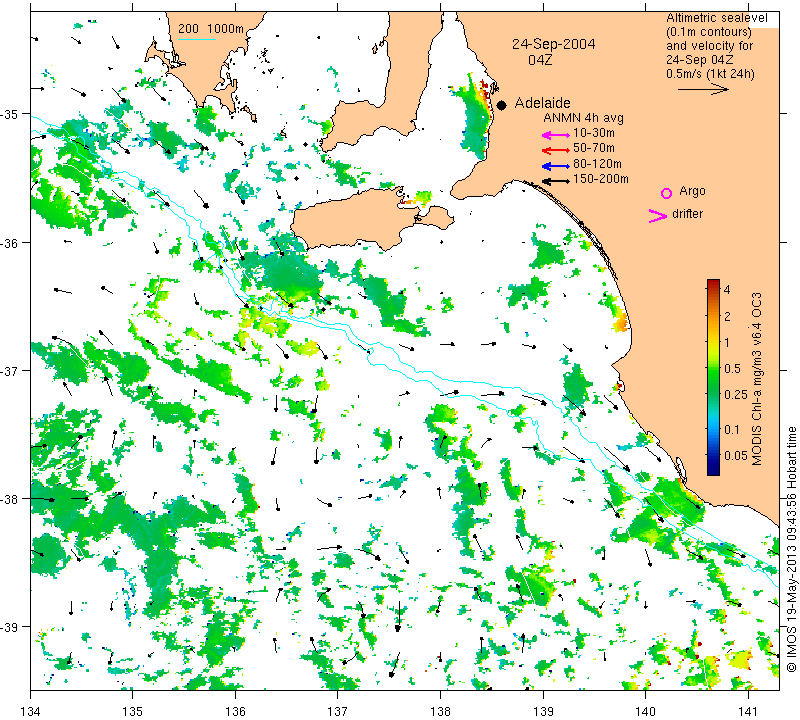Image resolution: width=800 pixels, height=720 pixels.
Task: Click the ANMN 4h avg heading
Action: point(583,118)
